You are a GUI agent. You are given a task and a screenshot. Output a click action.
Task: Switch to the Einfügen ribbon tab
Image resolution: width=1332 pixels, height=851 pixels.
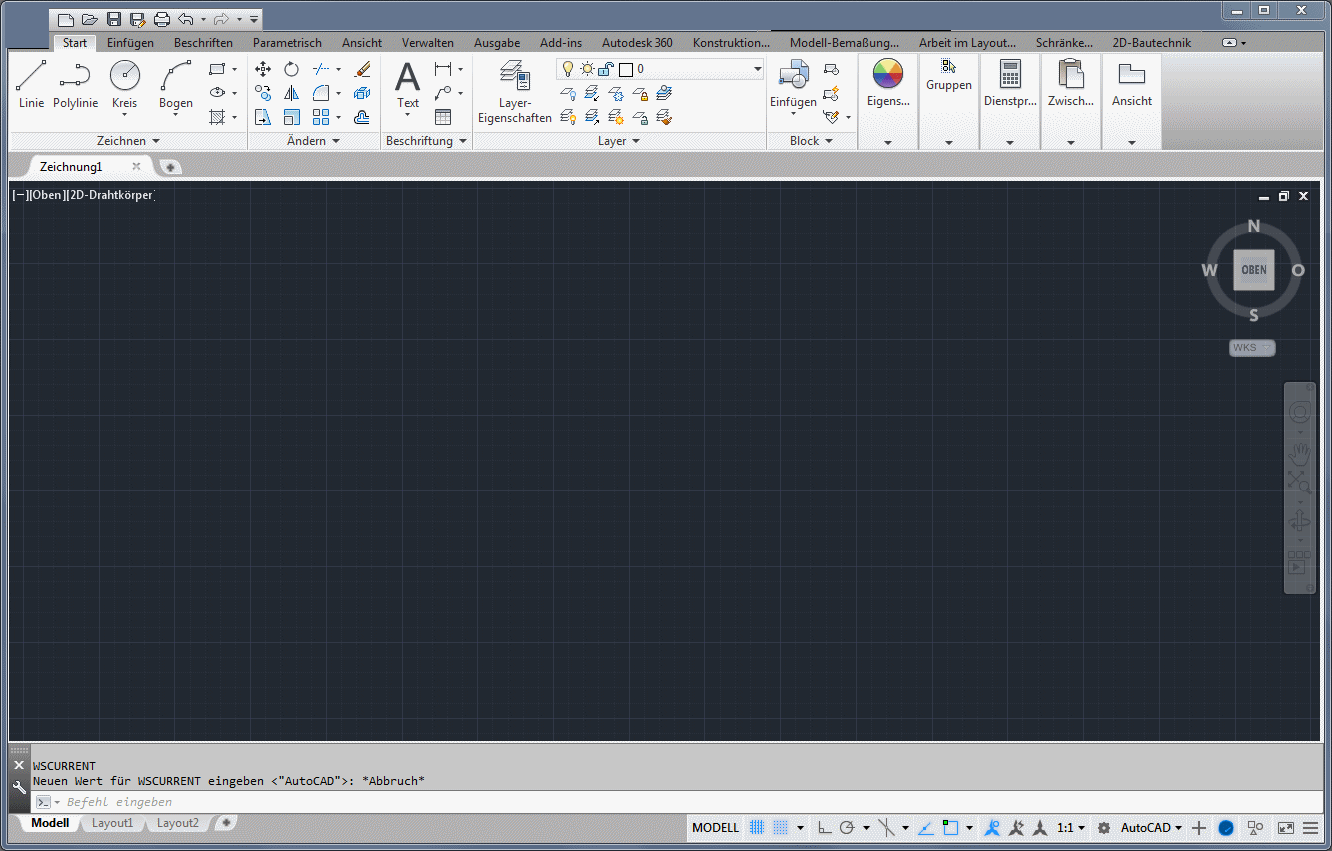point(130,43)
